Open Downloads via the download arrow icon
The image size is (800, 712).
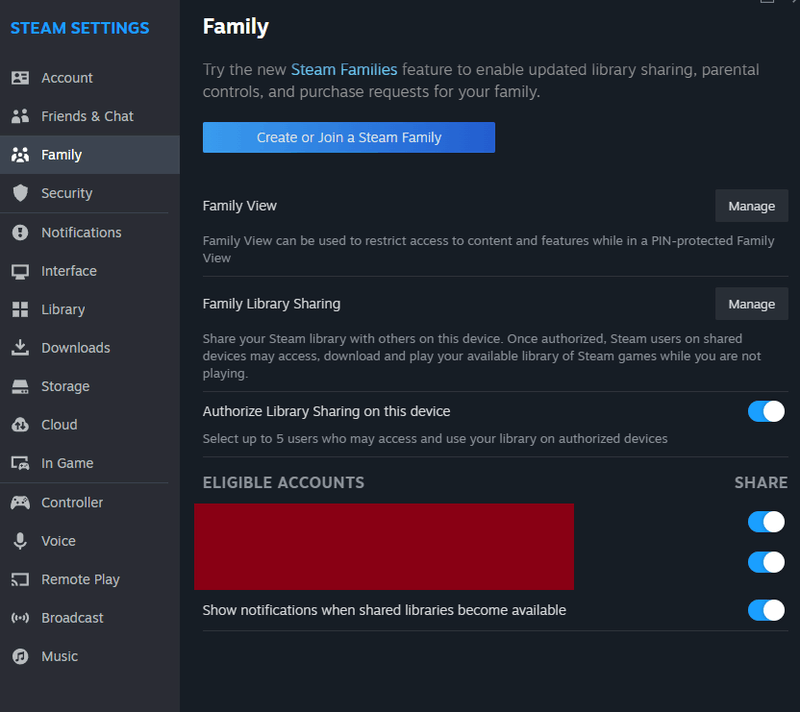coord(20,348)
